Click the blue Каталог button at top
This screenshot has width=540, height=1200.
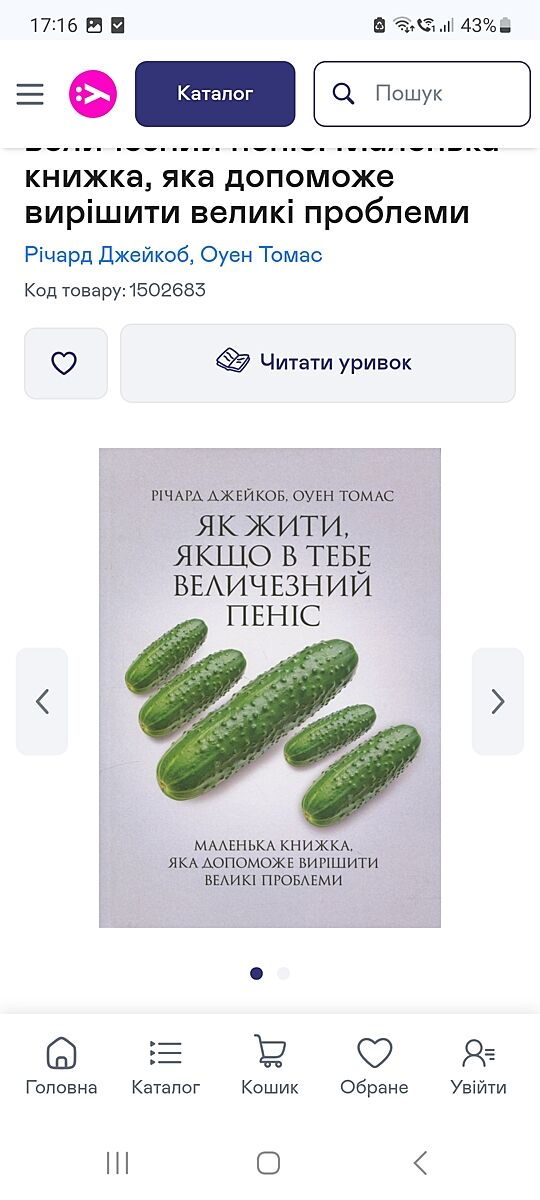(215, 94)
